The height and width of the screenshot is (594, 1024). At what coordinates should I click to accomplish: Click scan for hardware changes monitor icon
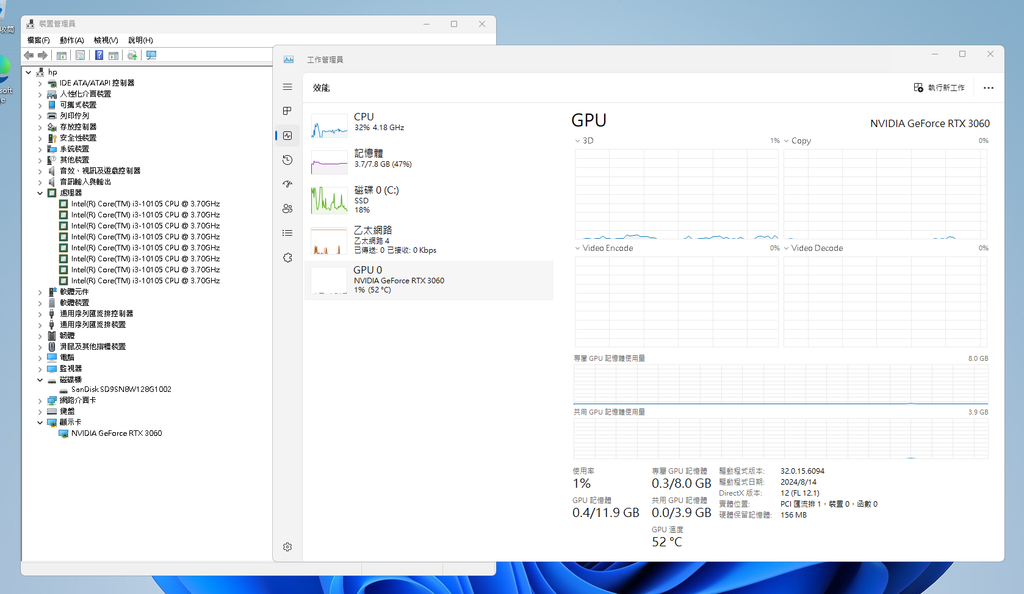pyautogui.click(x=152, y=55)
